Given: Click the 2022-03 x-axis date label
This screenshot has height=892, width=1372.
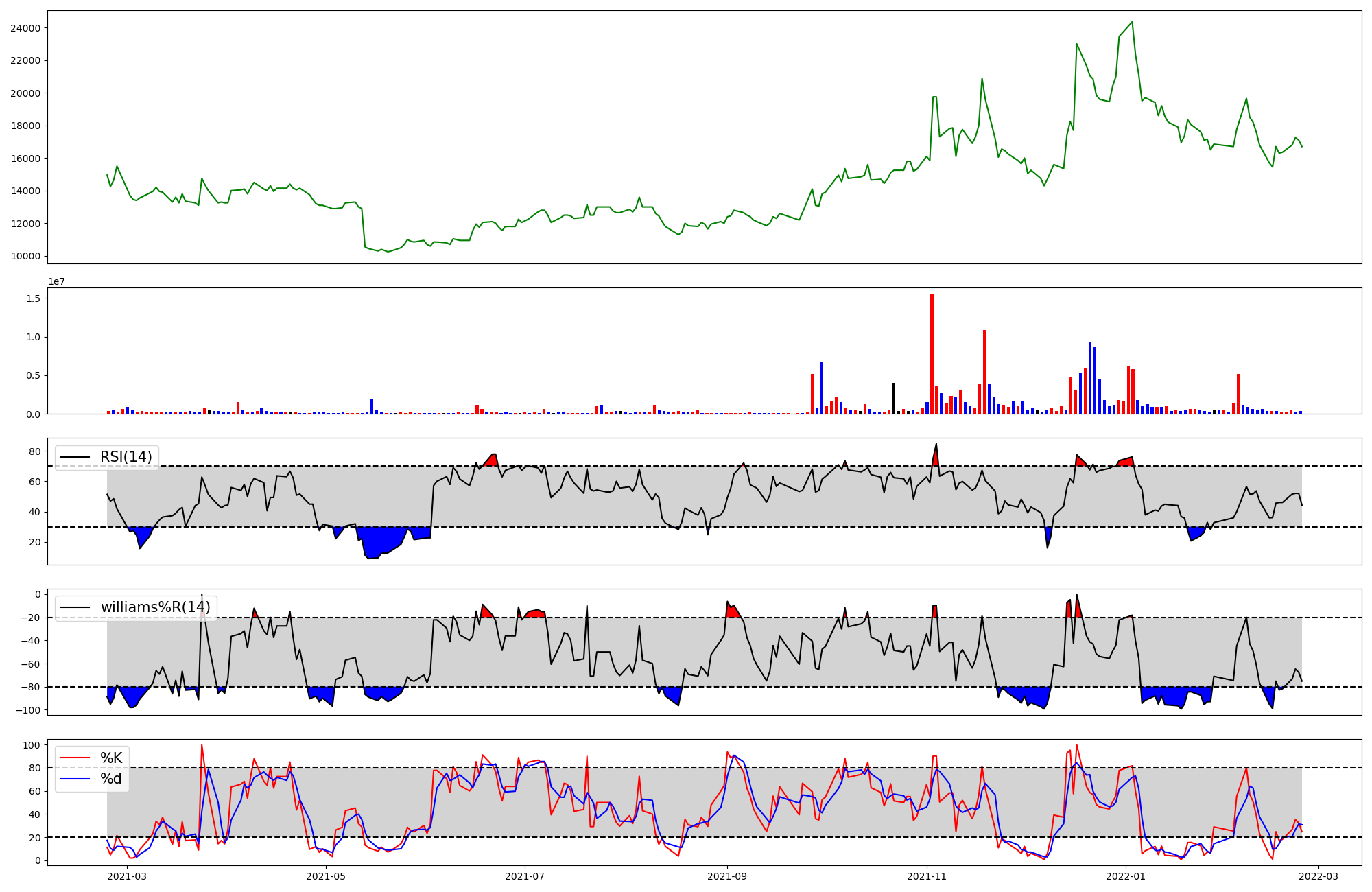Looking at the screenshot, I should pyautogui.click(x=1318, y=876).
